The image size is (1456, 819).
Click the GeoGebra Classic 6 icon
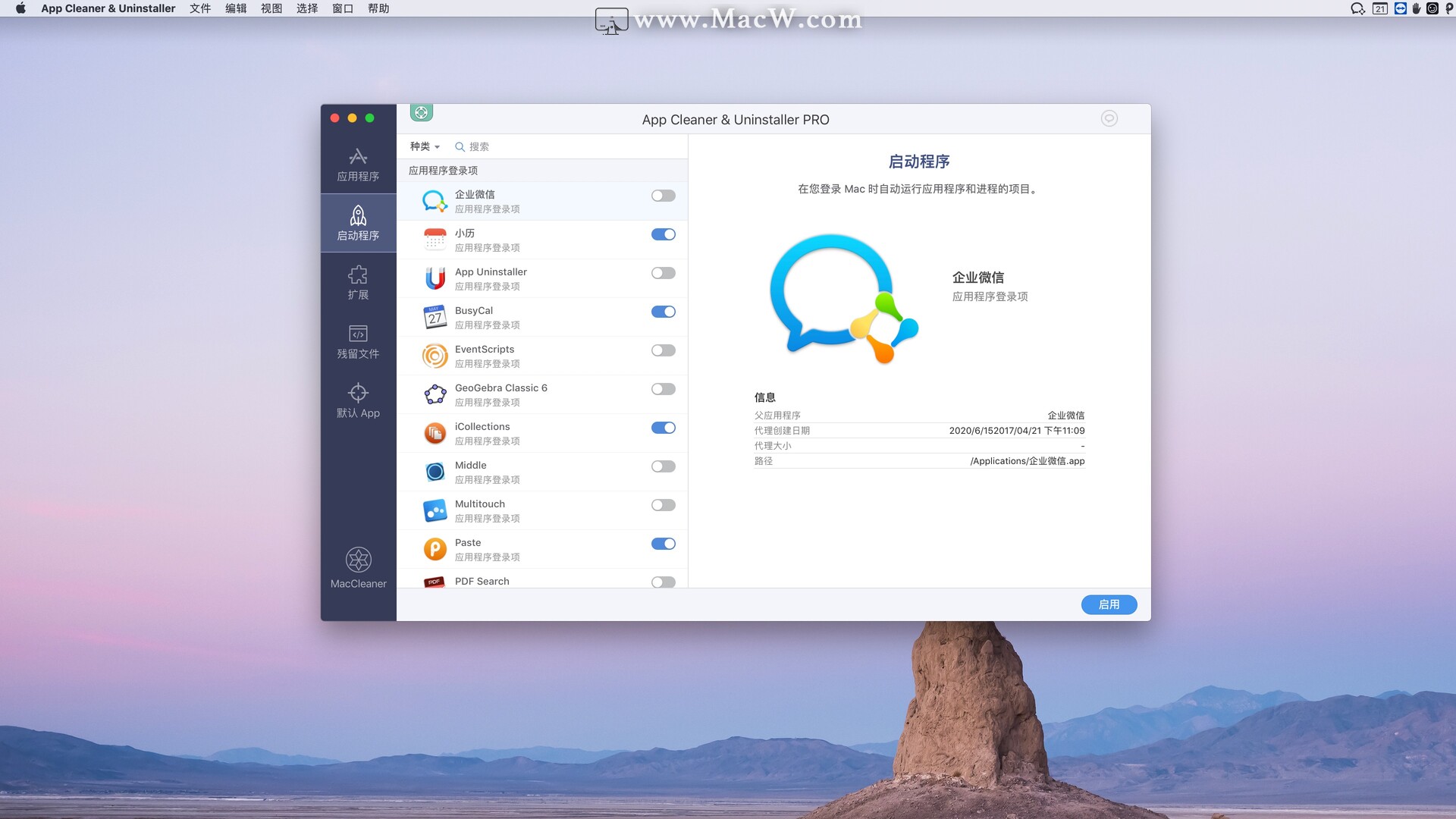[x=435, y=394]
